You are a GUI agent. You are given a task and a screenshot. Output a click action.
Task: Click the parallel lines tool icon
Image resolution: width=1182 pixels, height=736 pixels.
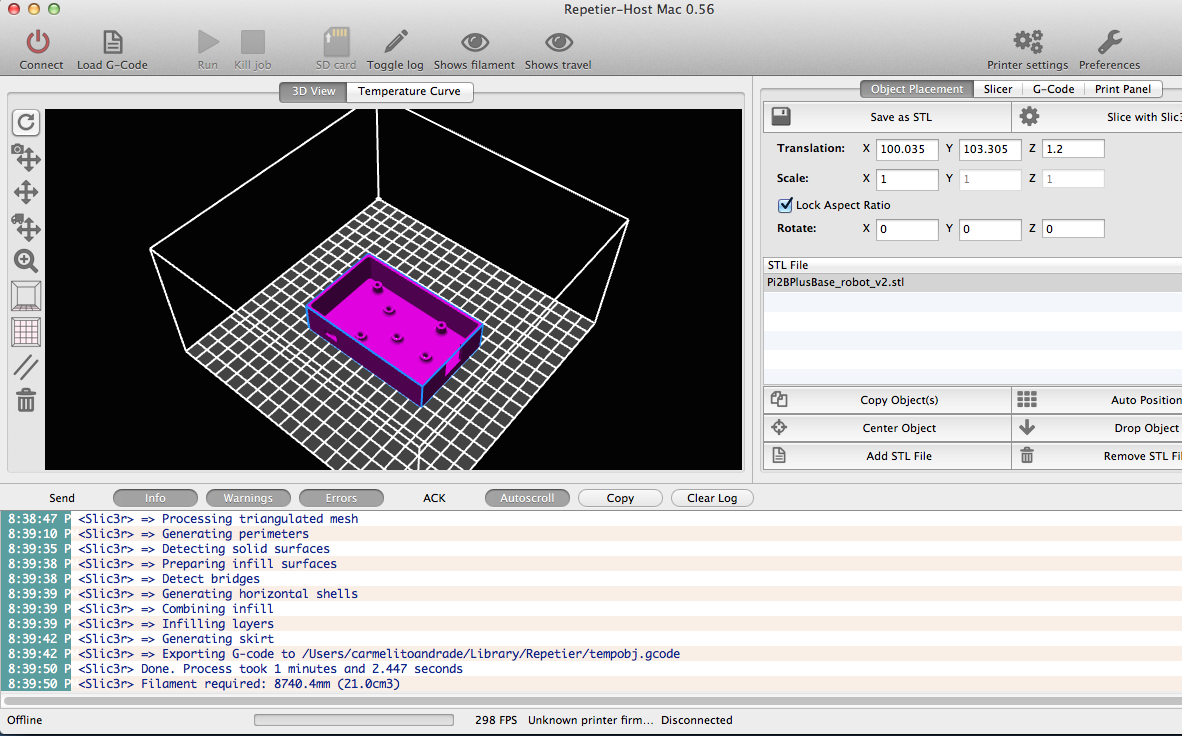(x=26, y=367)
